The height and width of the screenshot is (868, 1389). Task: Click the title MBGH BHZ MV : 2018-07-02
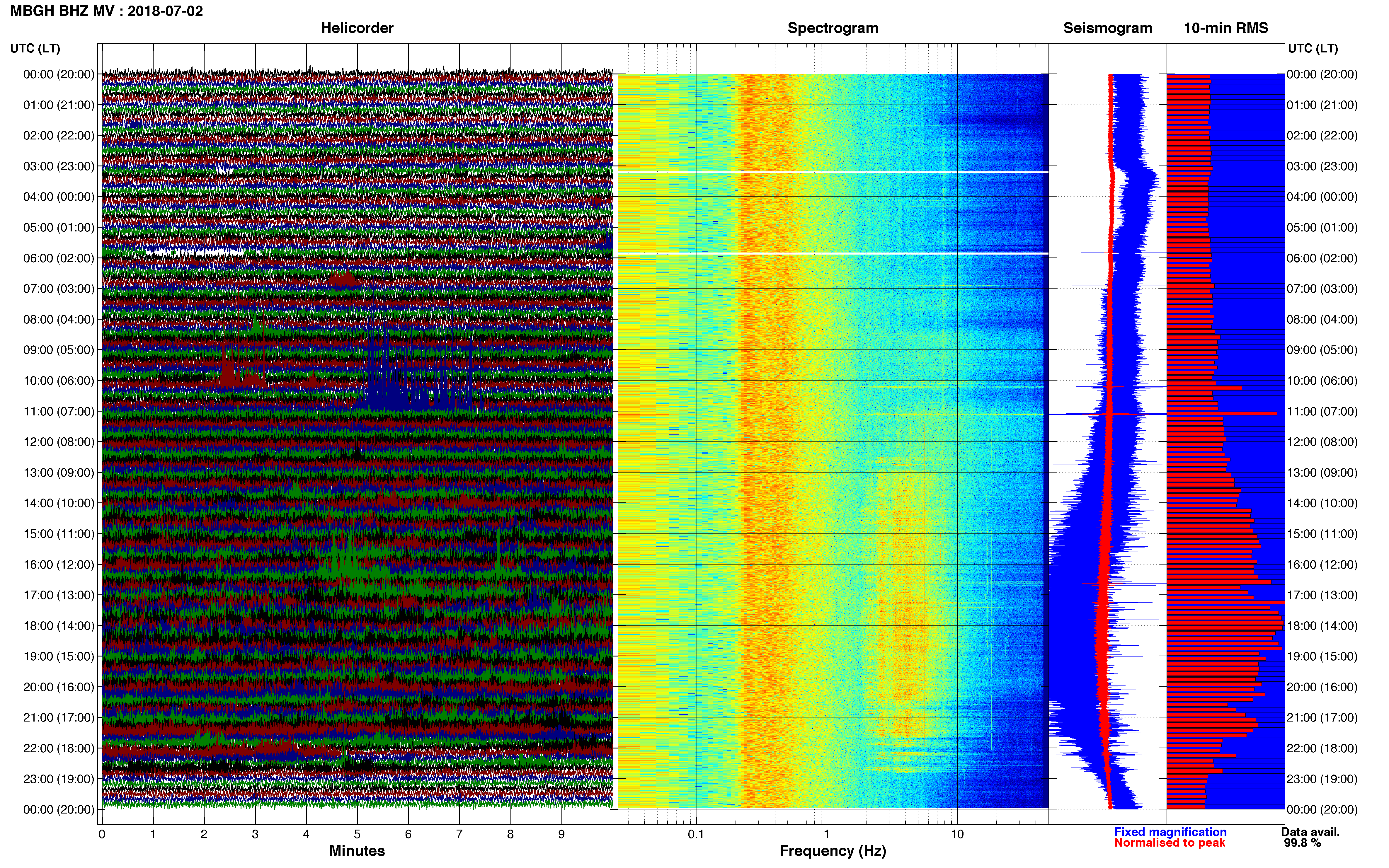[x=107, y=11]
